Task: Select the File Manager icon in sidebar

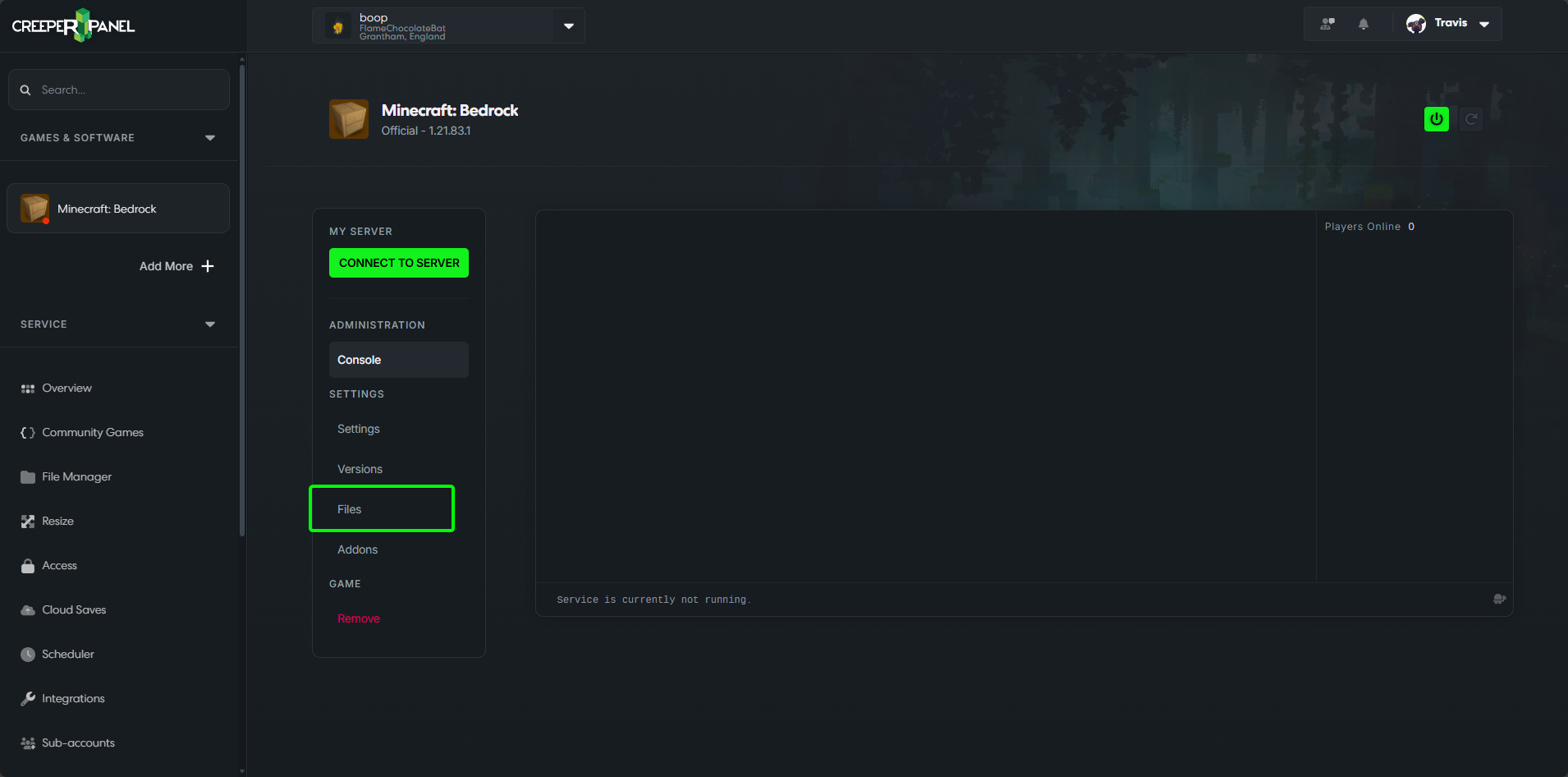Action: (x=27, y=476)
